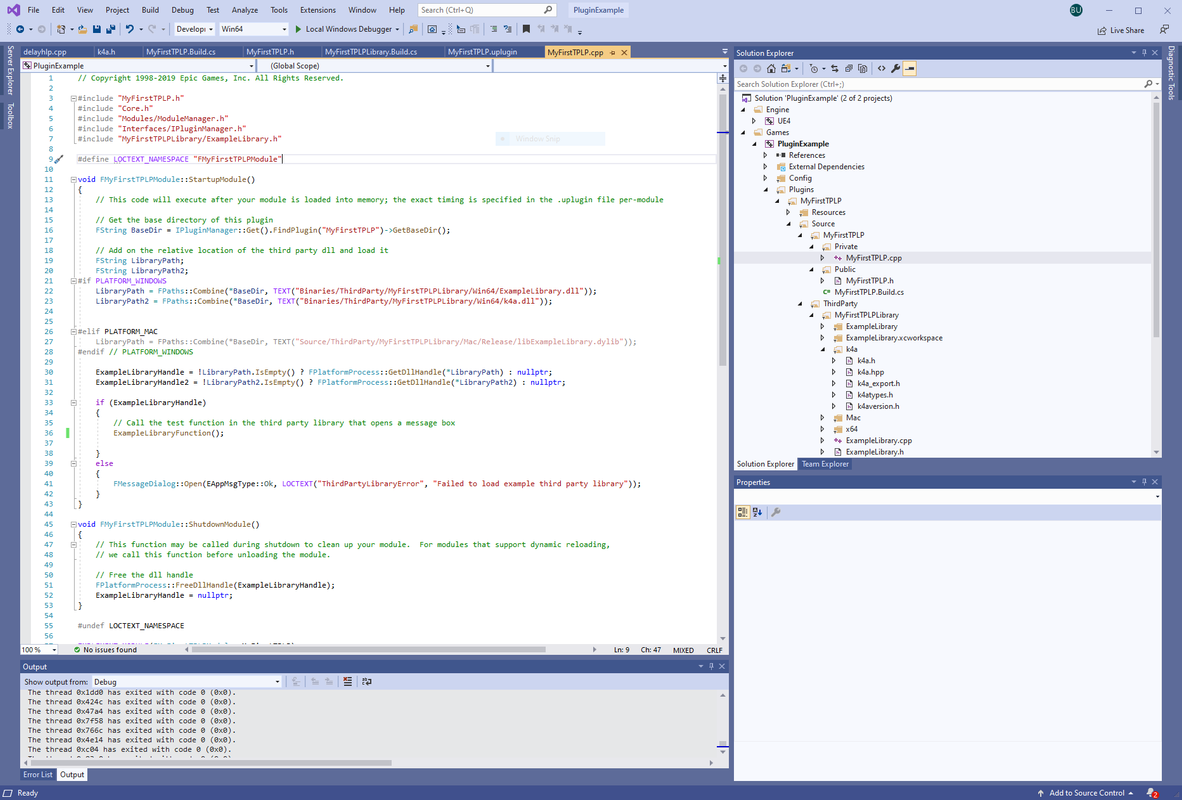Image resolution: width=1182 pixels, height=800 pixels.
Task: Switch to the k4a.h editor tab
Action: click(106, 52)
